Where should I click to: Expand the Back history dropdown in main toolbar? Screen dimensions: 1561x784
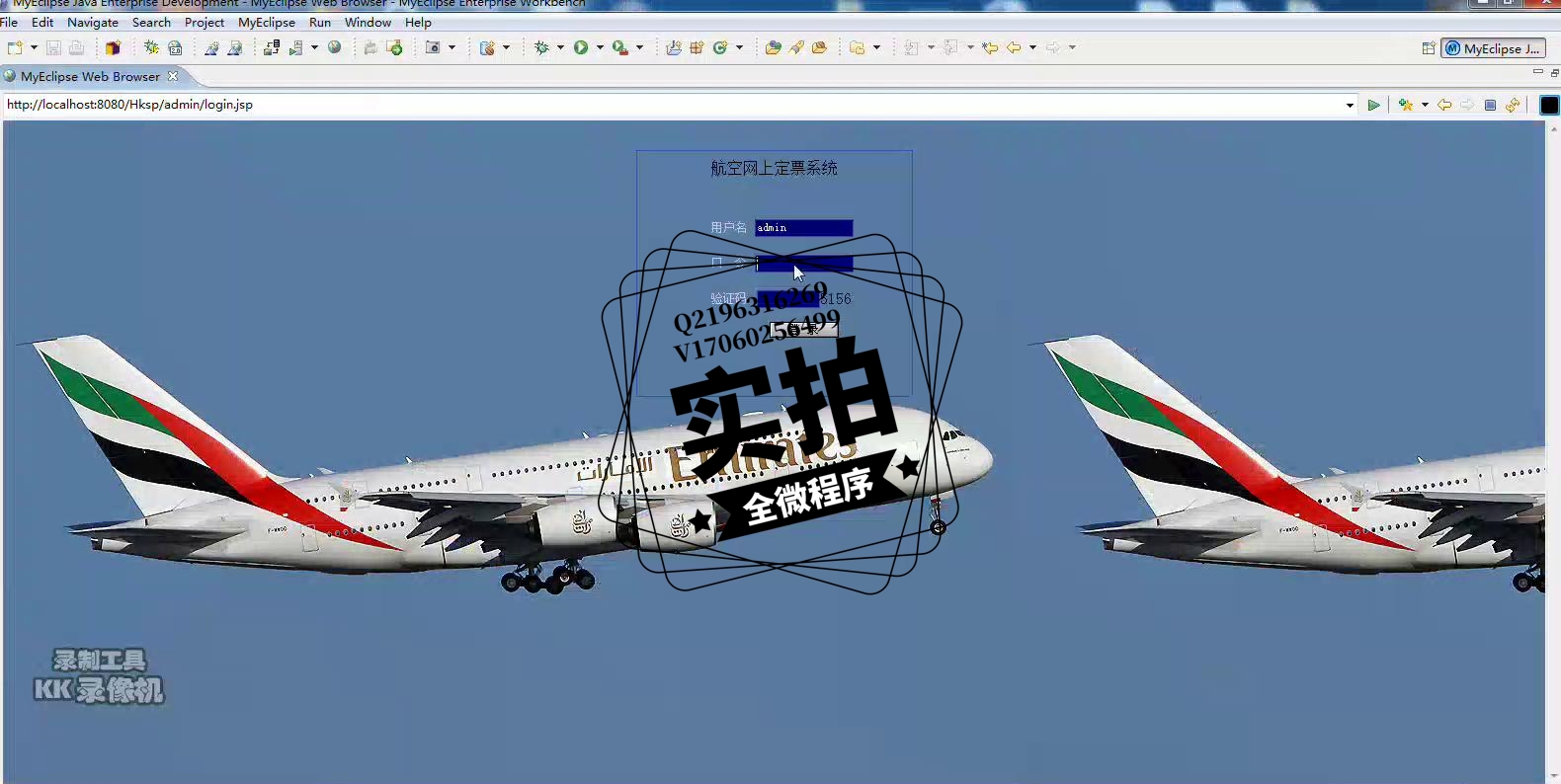[1032, 47]
